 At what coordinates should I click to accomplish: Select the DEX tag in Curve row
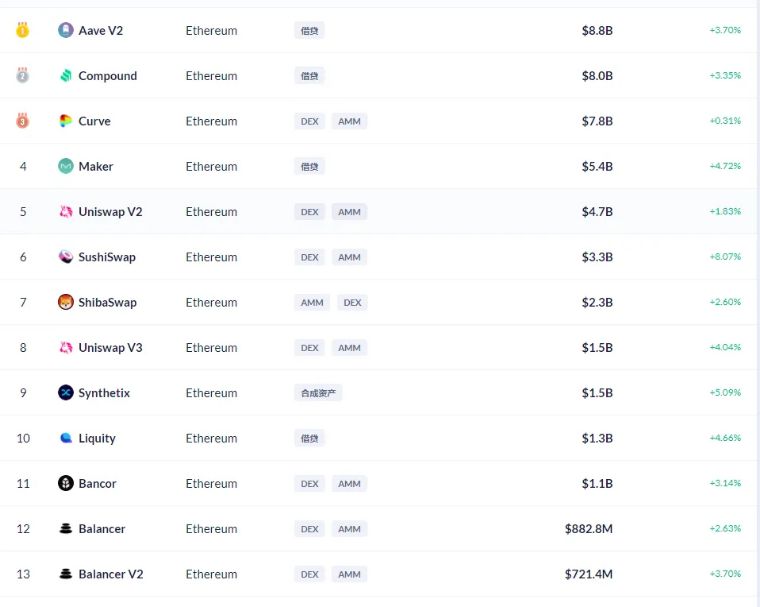(309, 121)
